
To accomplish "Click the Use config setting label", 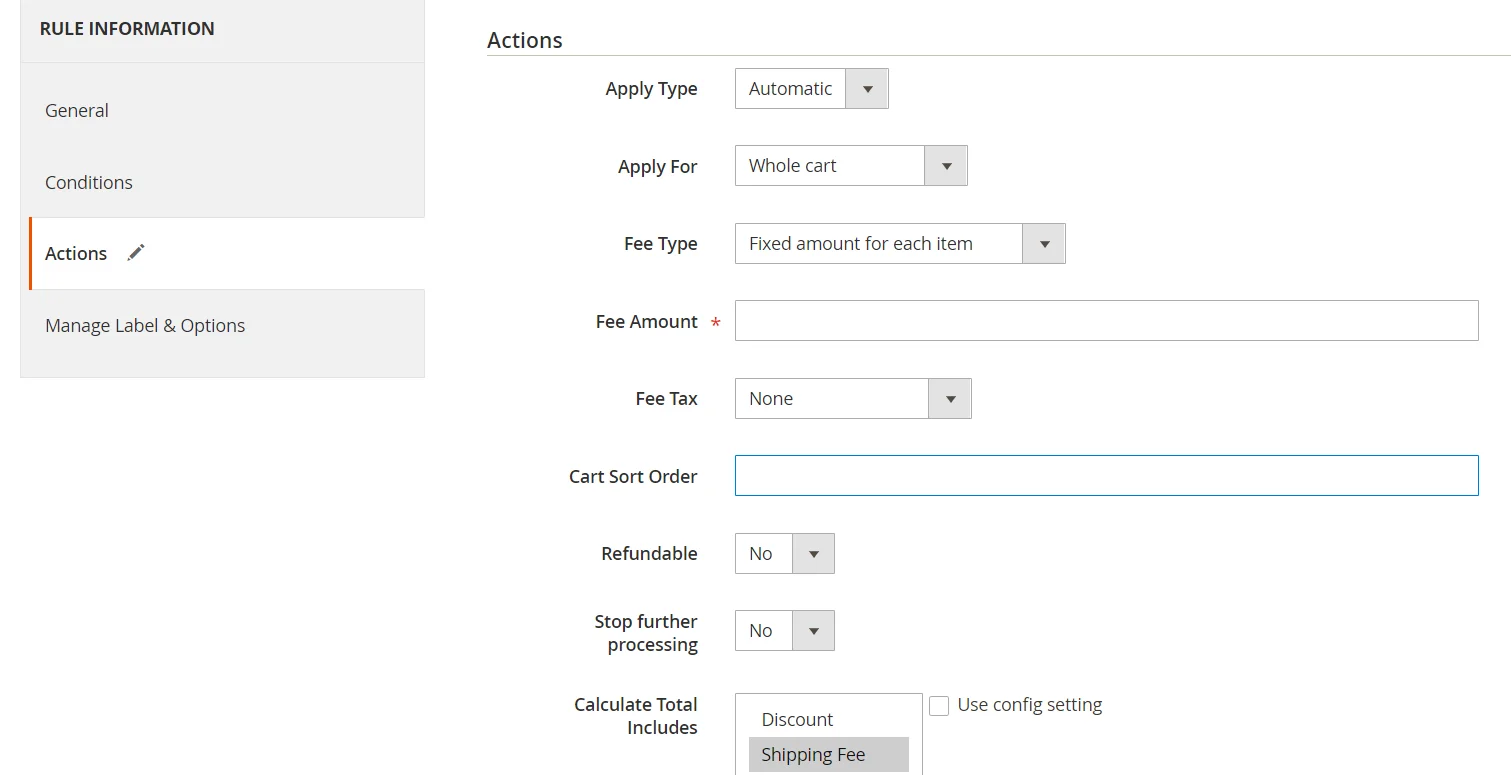I will 1029,705.
